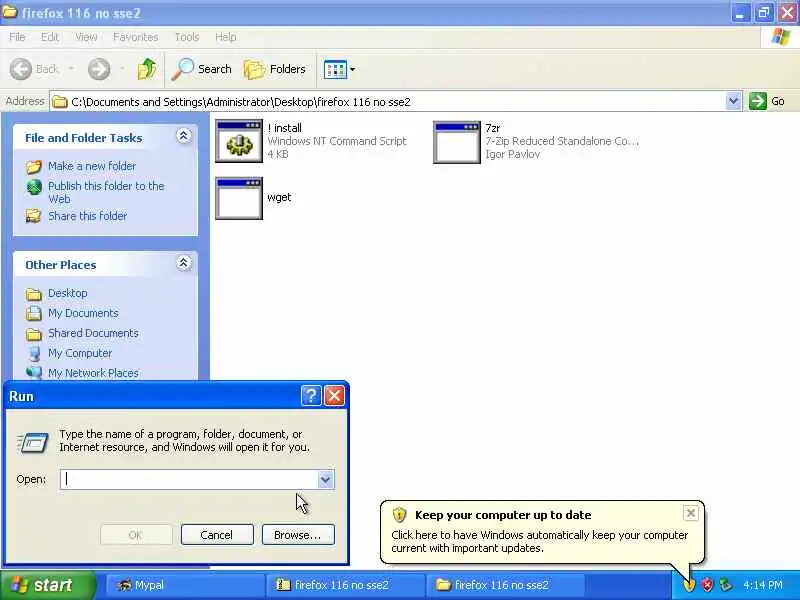Viewport: 800px width, 600px height.
Task: Click 'Make a new folder' link
Action: point(92,166)
